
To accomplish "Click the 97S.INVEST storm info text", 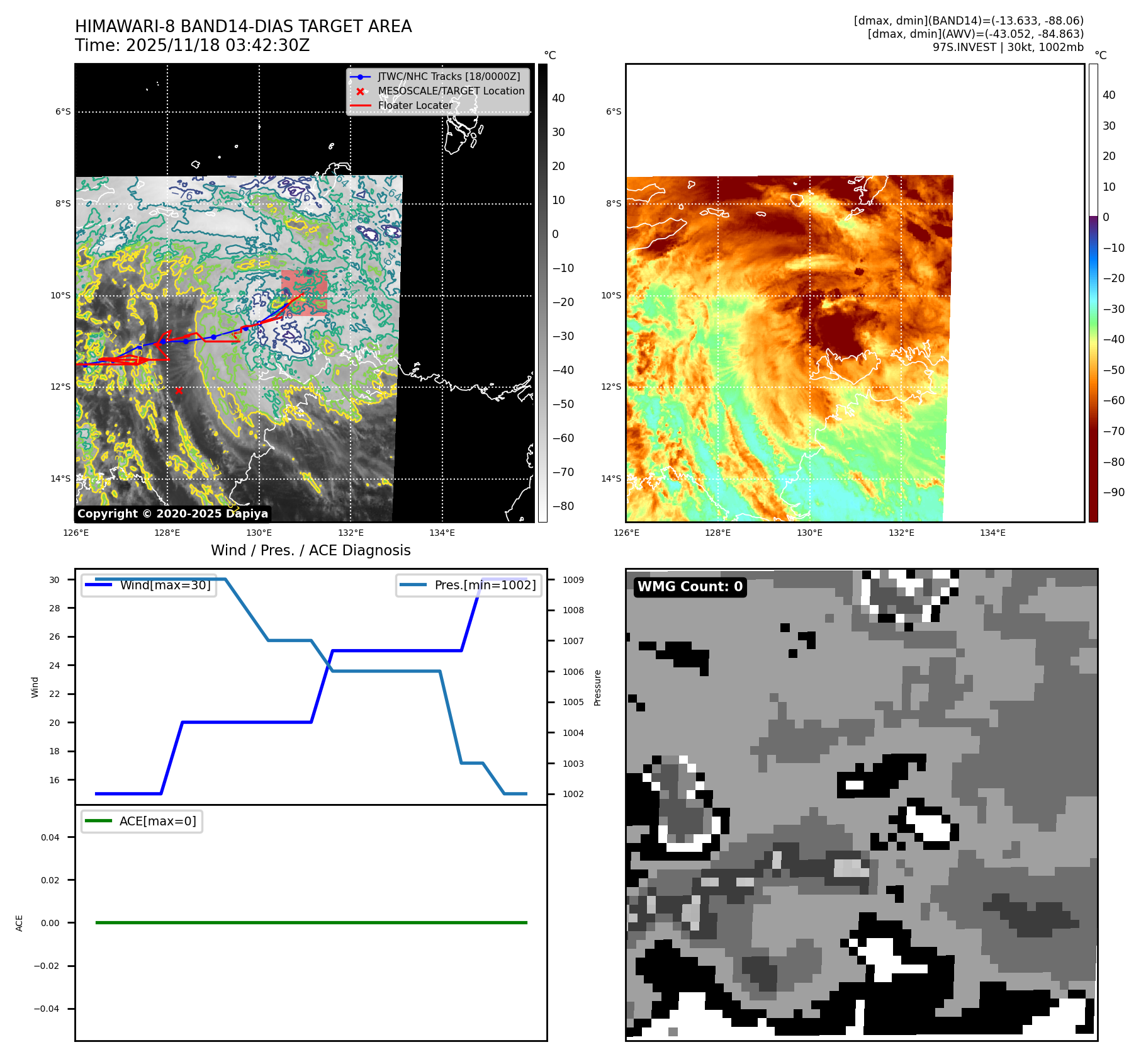I will pos(1008,47).
